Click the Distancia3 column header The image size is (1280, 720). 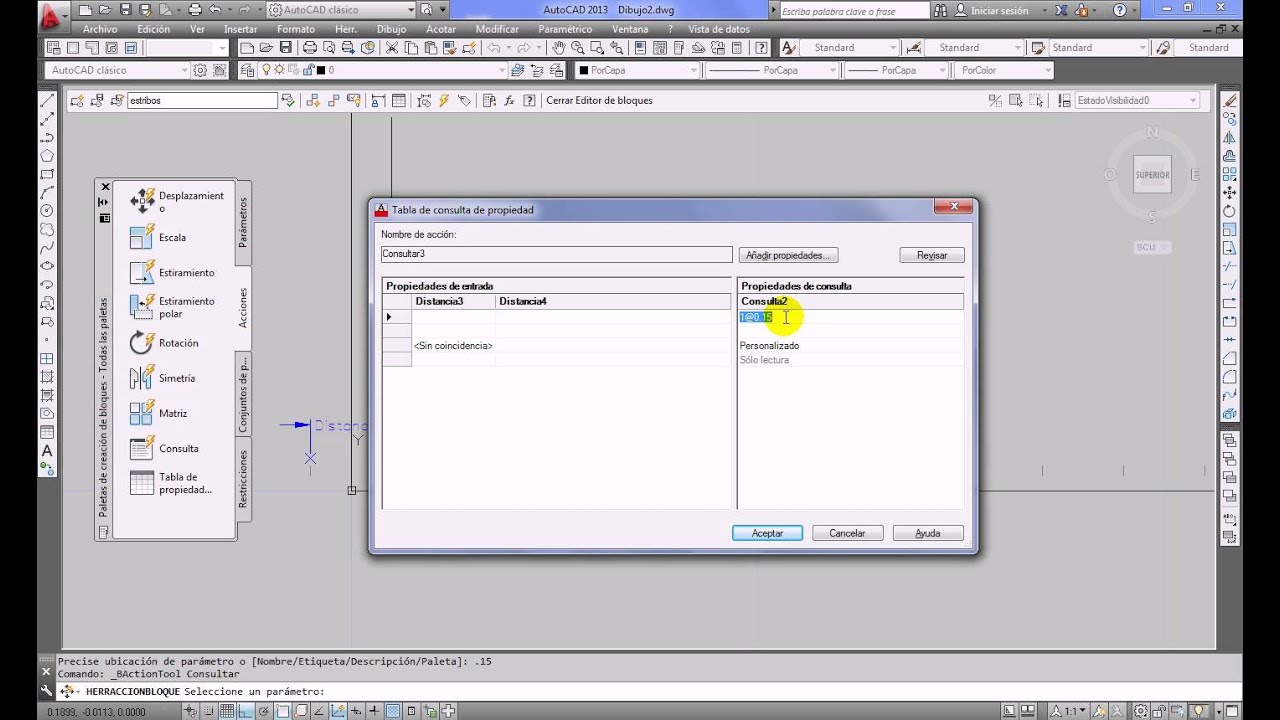[x=453, y=301]
